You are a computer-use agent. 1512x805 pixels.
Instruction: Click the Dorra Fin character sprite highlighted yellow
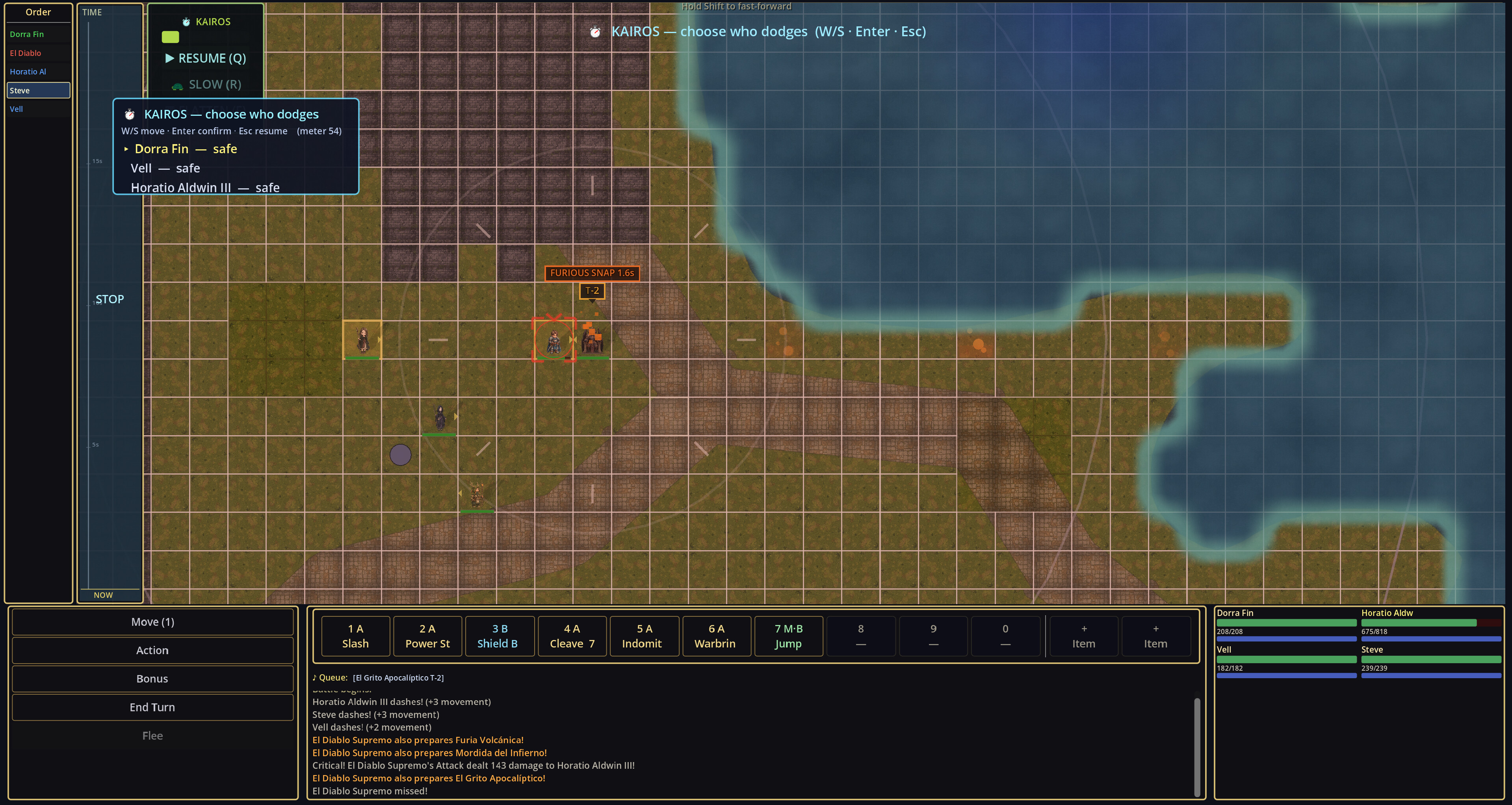(362, 340)
